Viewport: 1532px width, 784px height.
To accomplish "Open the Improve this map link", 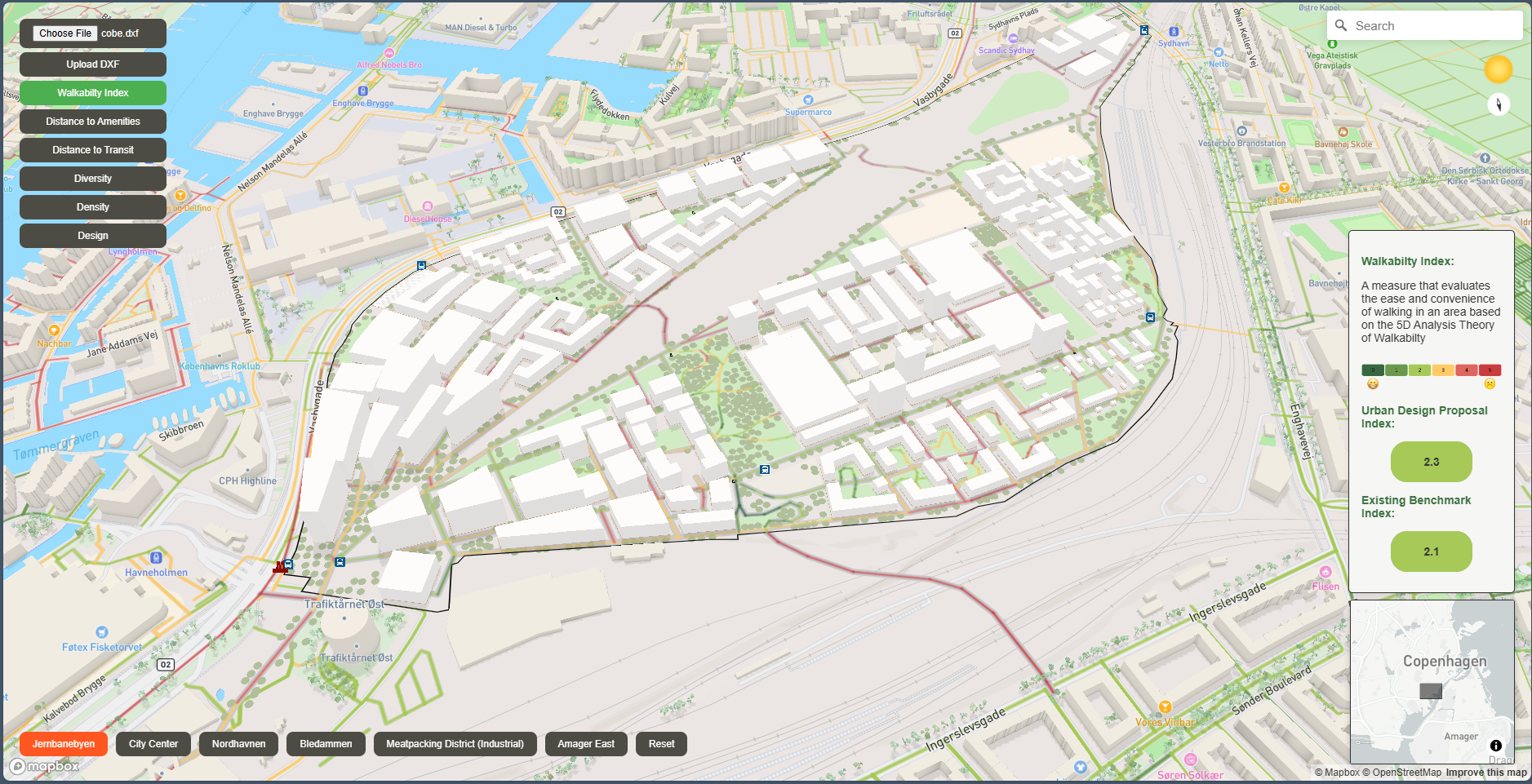I will coord(1487,772).
